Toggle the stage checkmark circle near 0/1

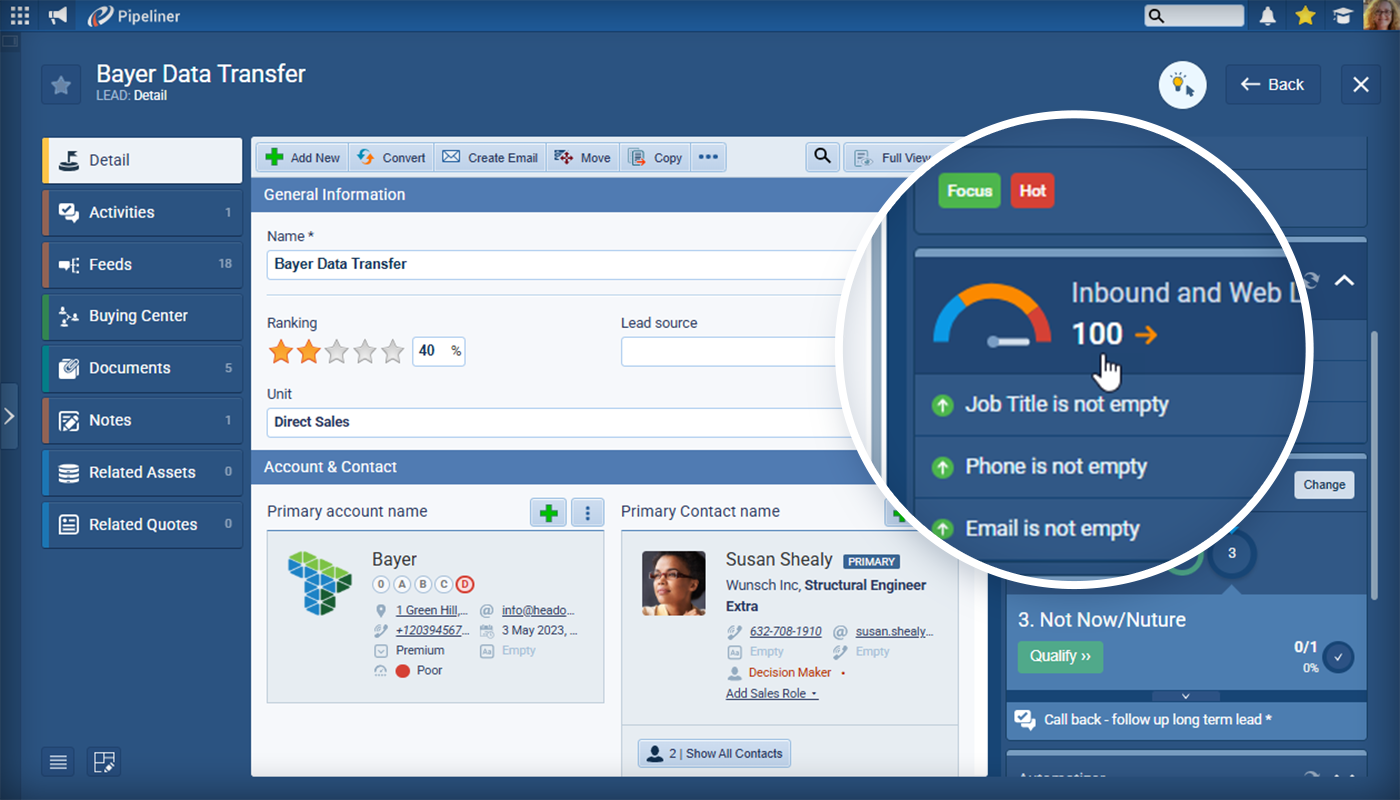1338,657
